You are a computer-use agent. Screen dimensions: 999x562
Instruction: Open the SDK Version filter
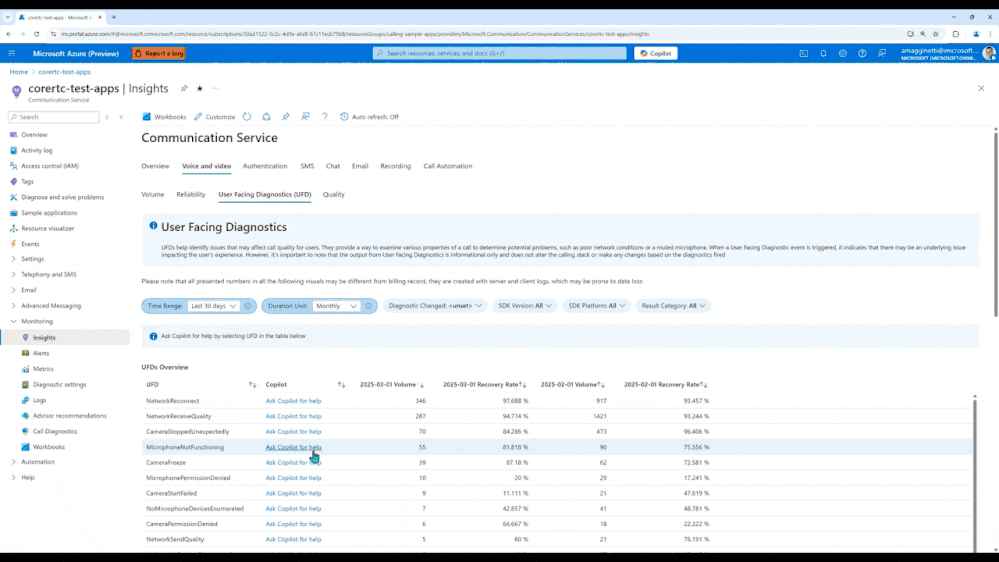pos(524,306)
